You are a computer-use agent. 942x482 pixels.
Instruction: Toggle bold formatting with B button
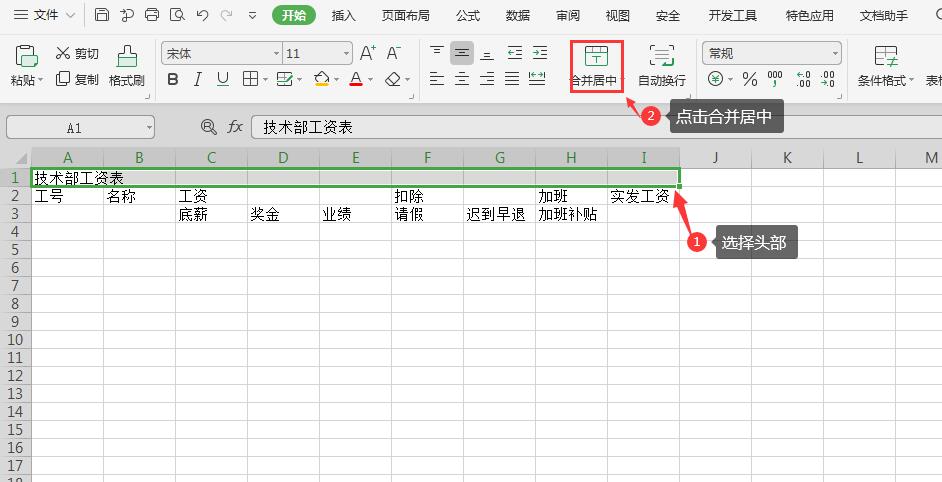click(173, 79)
